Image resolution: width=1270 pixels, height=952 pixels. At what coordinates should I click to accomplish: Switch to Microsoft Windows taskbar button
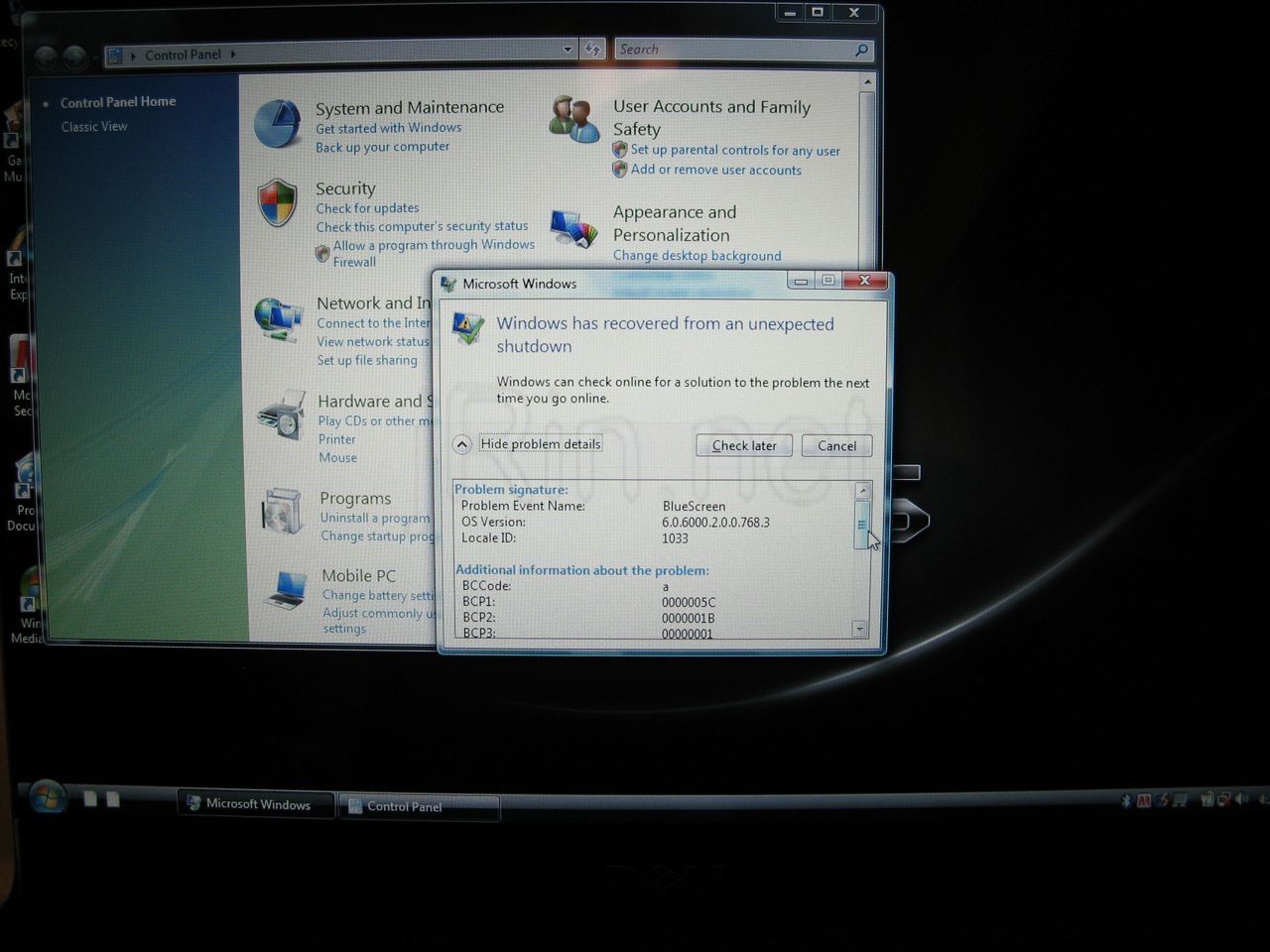click(x=256, y=804)
